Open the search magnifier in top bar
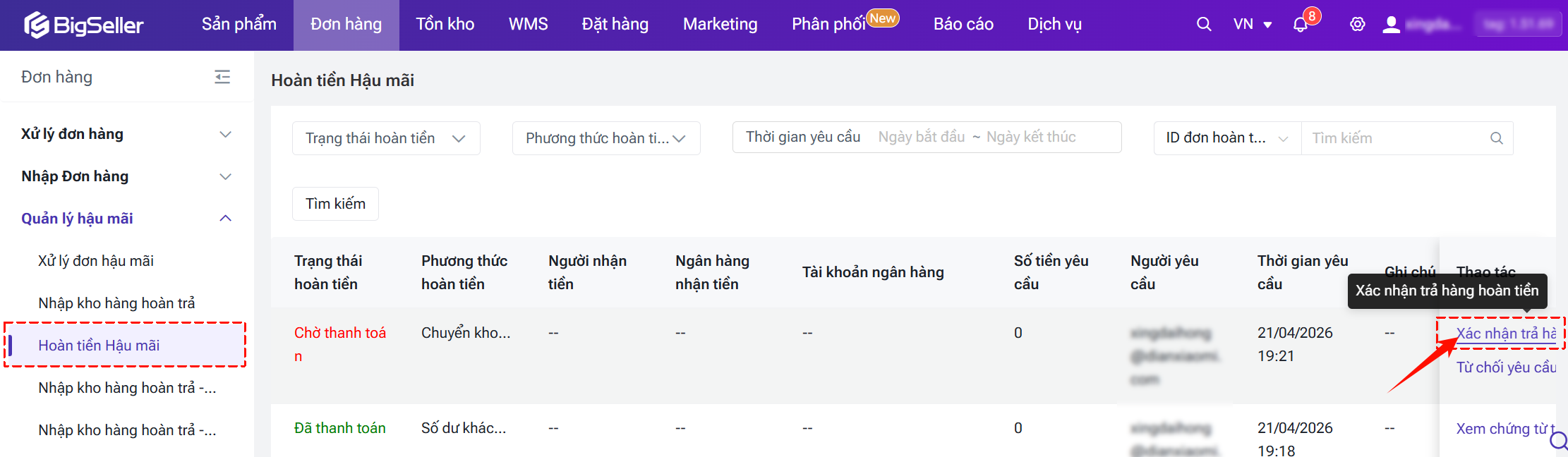Screen dimensions: 1568x457 tap(1204, 25)
